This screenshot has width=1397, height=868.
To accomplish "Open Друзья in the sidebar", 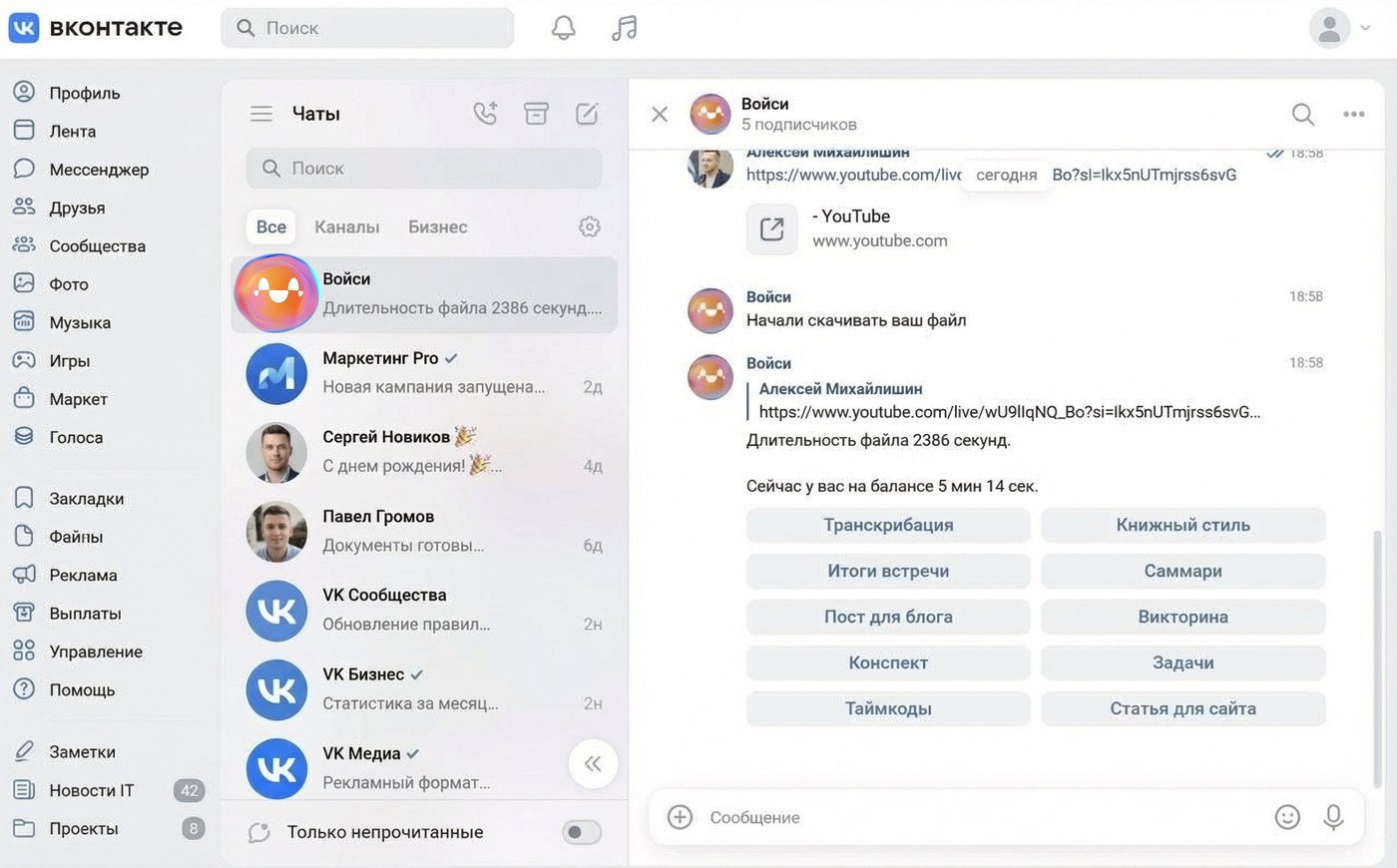I will click(59, 208).
